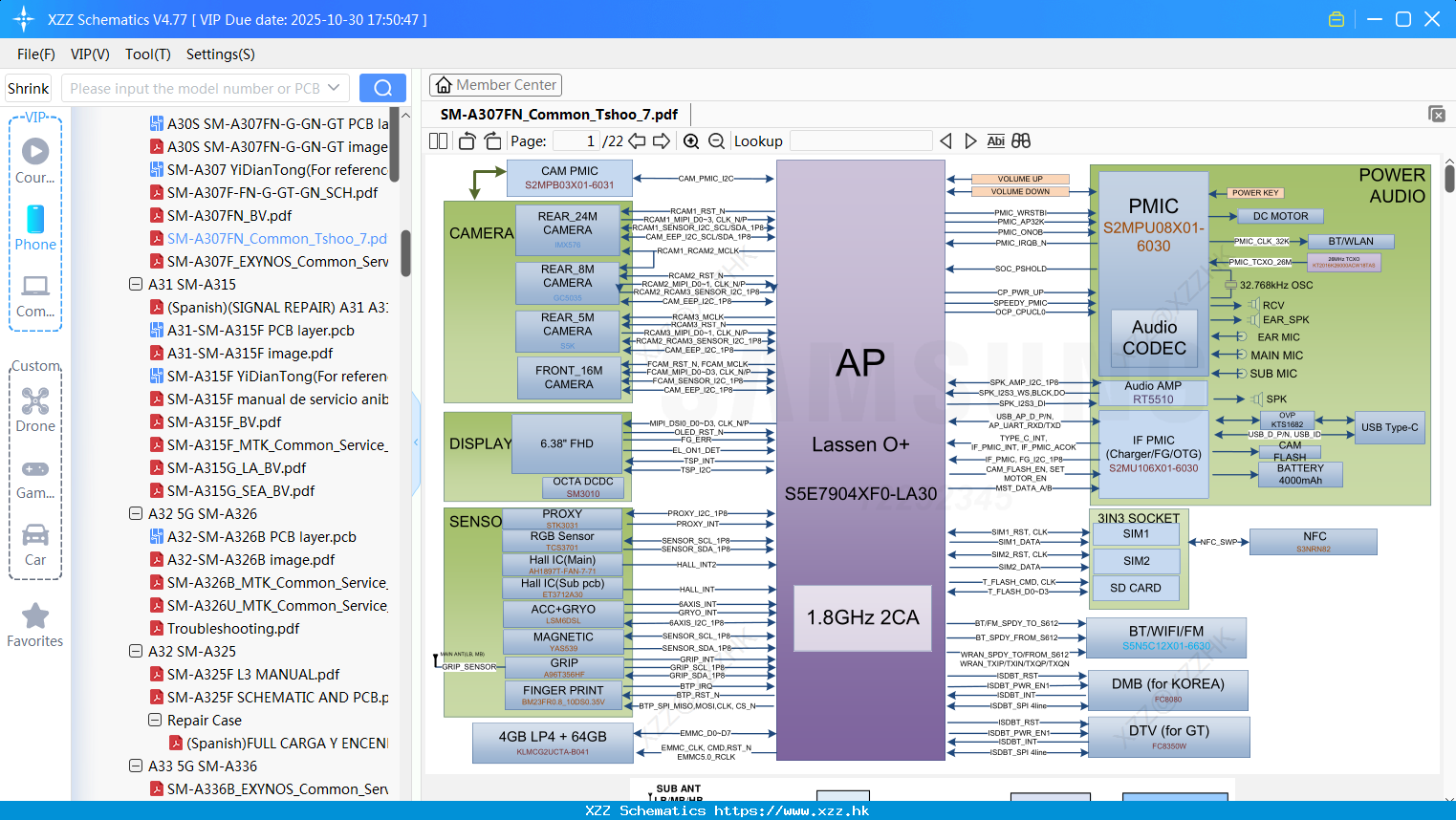The image size is (1456, 820).
Task: Click the XZZ Schematics logo icon
Action: (23, 19)
